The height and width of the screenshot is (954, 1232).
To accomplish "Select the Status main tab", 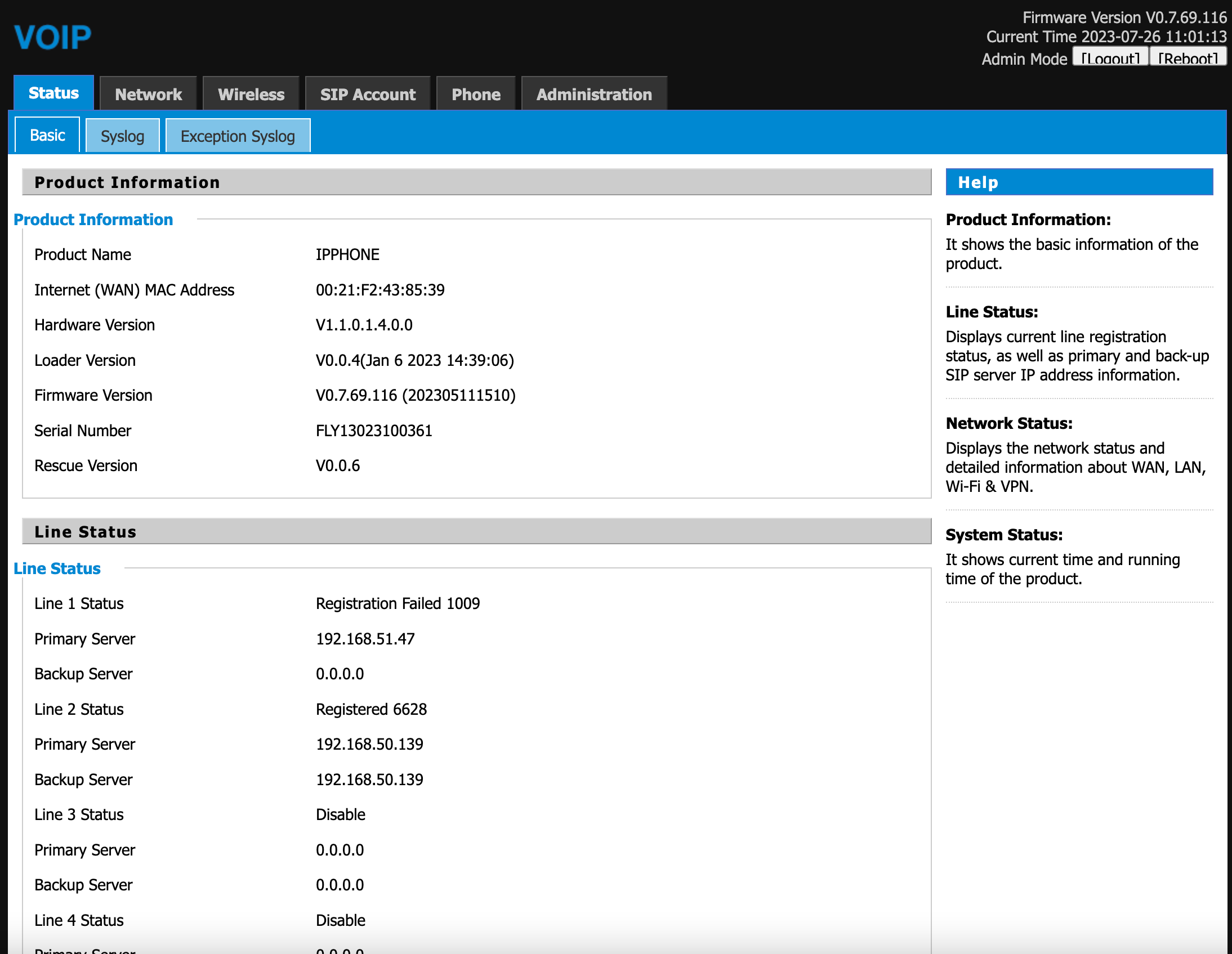I will (53, 93).
